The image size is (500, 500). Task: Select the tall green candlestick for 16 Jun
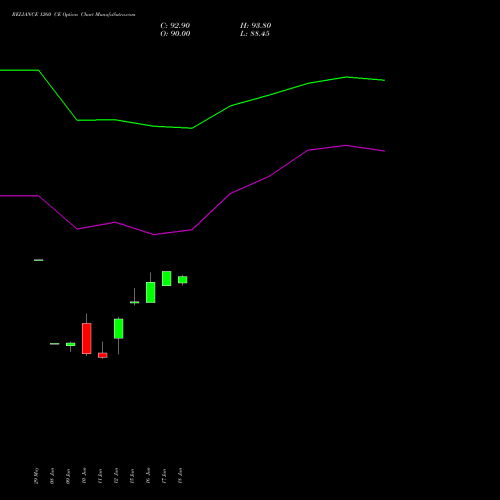click(151, 292)
